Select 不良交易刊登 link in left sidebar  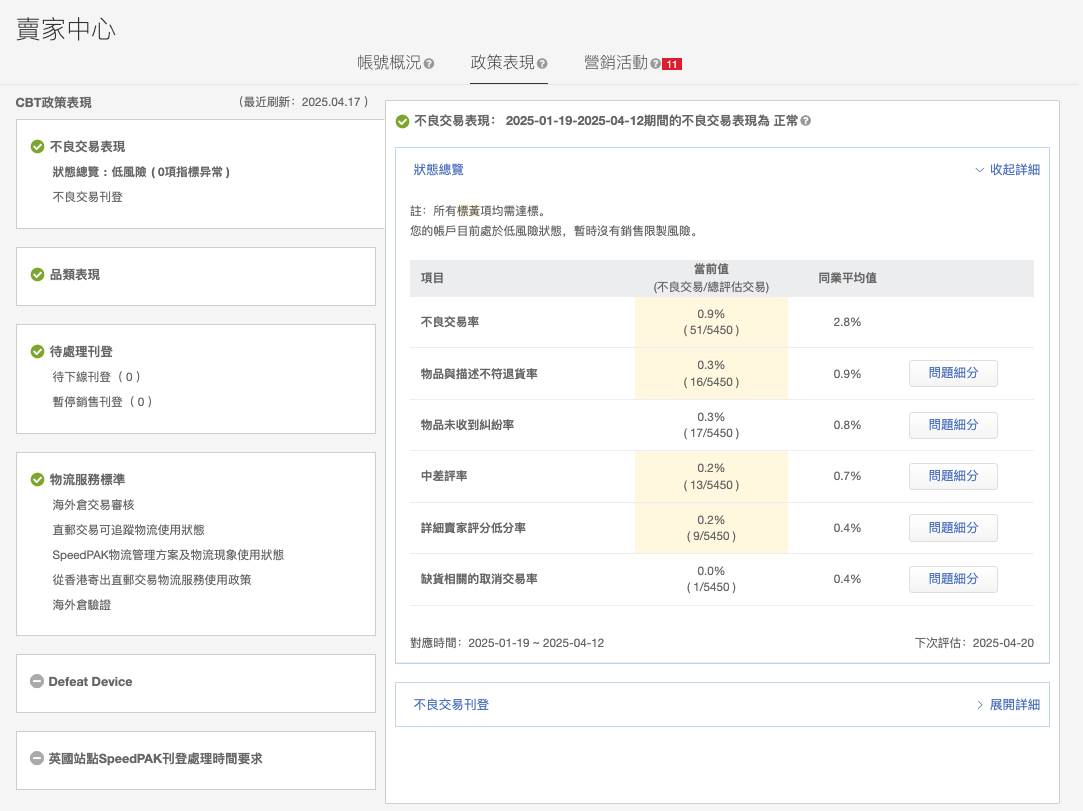pos(88,197)
